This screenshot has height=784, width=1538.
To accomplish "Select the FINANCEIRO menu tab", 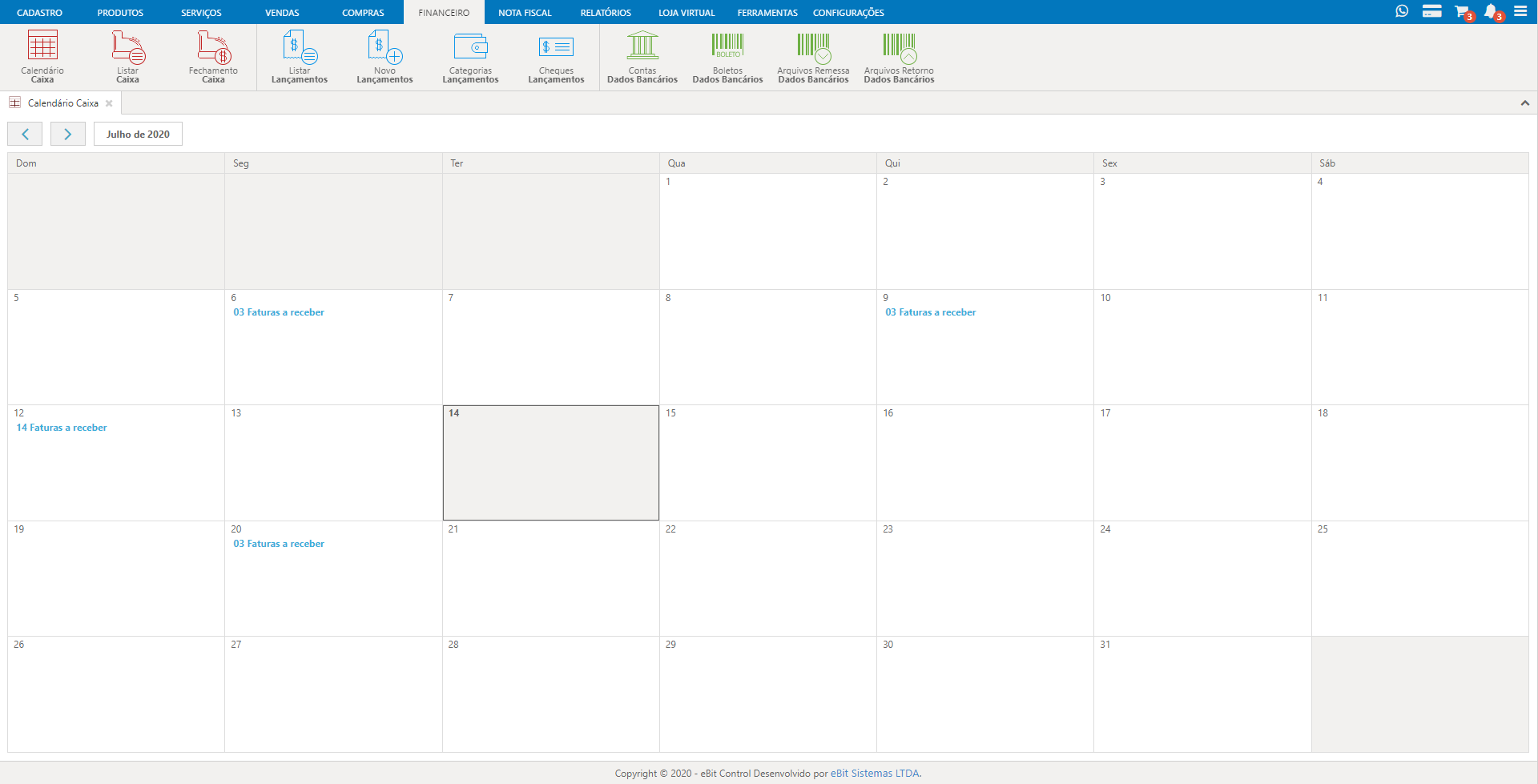I will pyautogui.click(x=444, y=12).
